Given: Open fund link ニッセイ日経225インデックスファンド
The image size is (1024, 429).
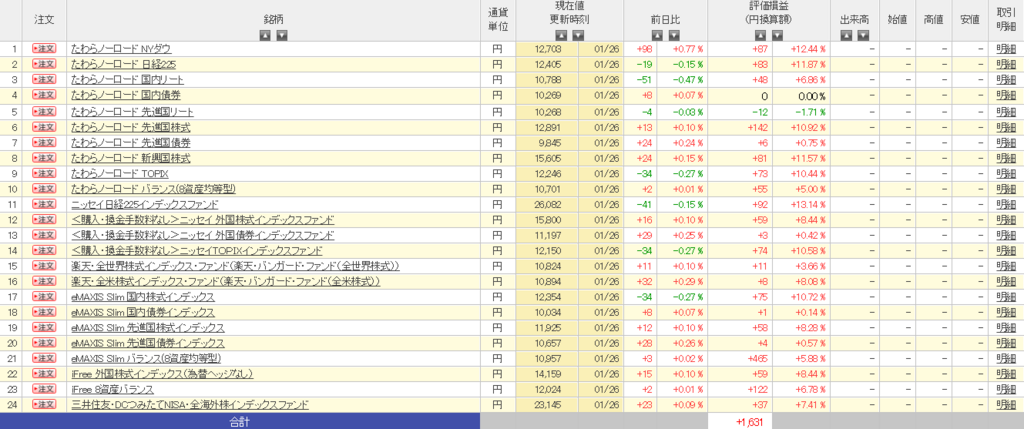Looking at the screenshot, I should point(145,205).
